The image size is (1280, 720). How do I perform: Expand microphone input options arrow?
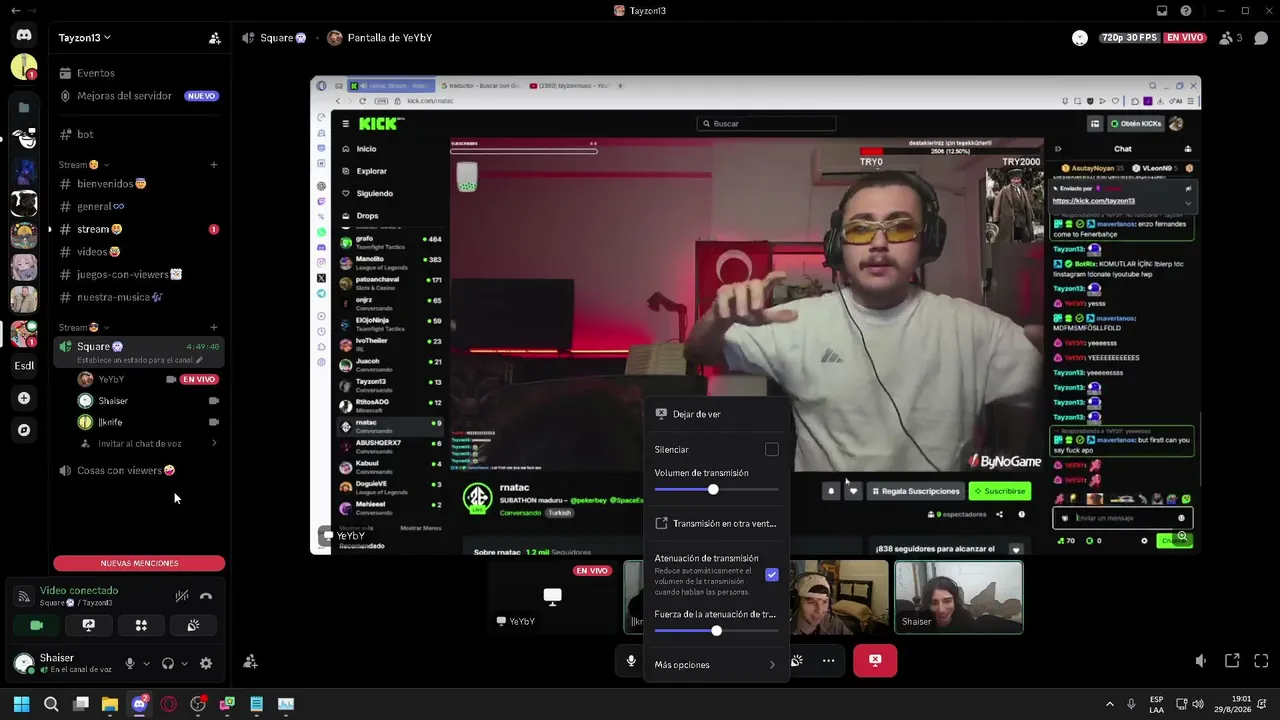point(146,663)
